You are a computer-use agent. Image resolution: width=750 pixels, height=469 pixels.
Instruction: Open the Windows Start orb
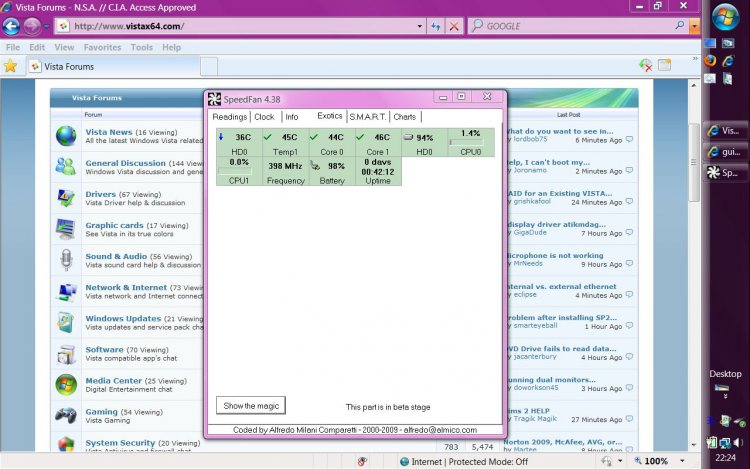[725, 16]
